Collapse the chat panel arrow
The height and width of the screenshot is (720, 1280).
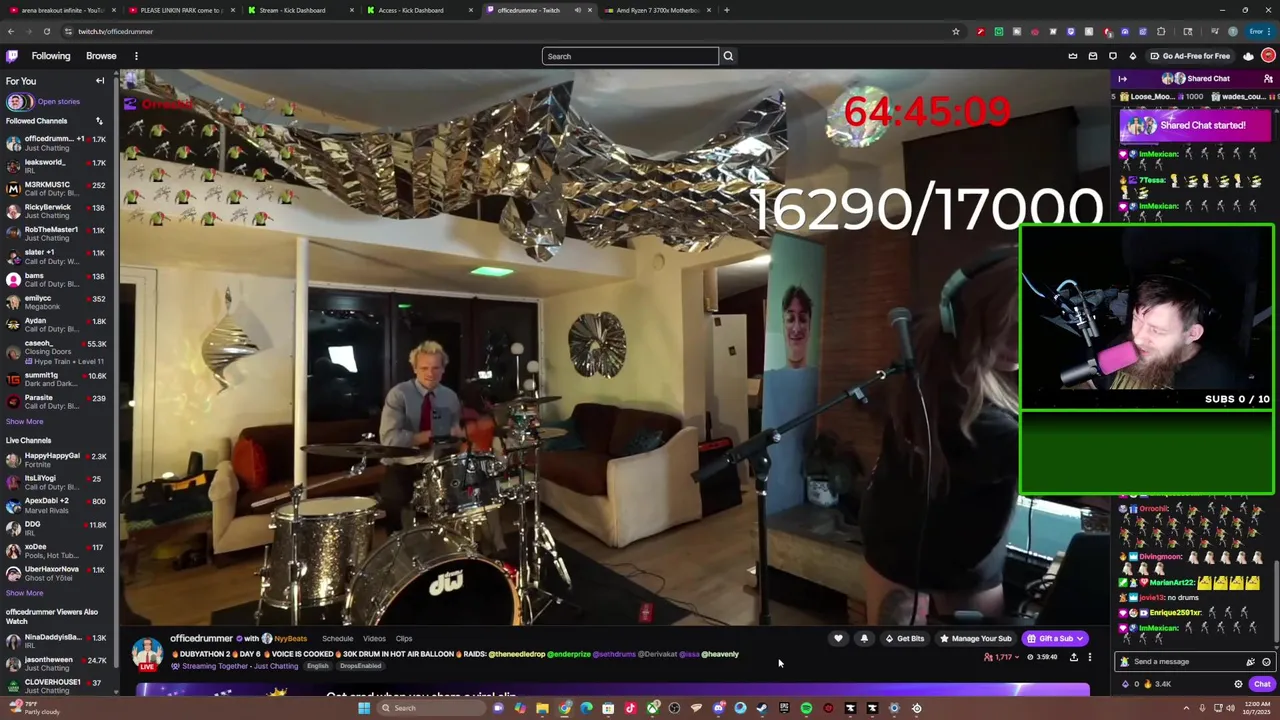[x=1122, y=79]
